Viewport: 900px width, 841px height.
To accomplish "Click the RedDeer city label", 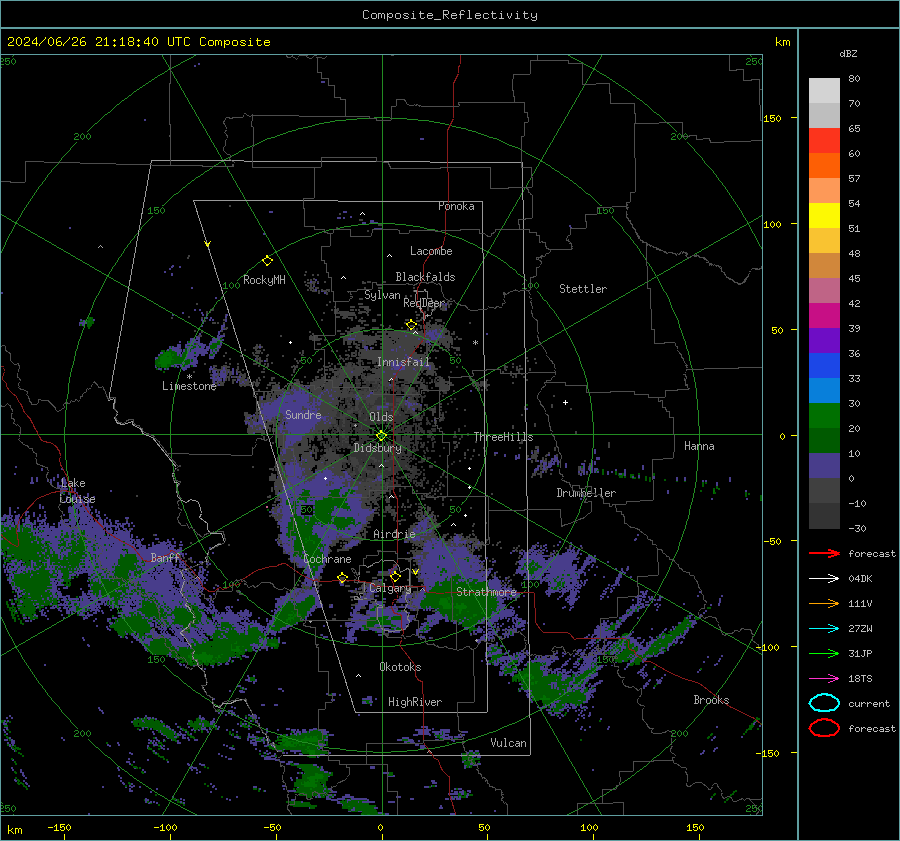I will pos(424,303).
